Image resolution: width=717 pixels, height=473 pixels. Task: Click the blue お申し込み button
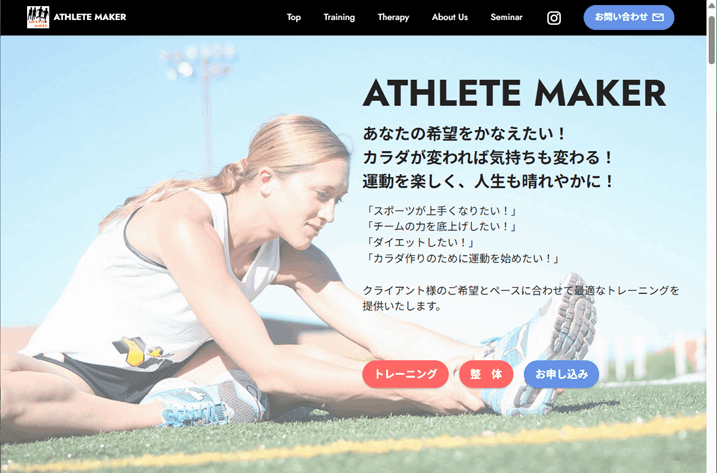(562, 374)
